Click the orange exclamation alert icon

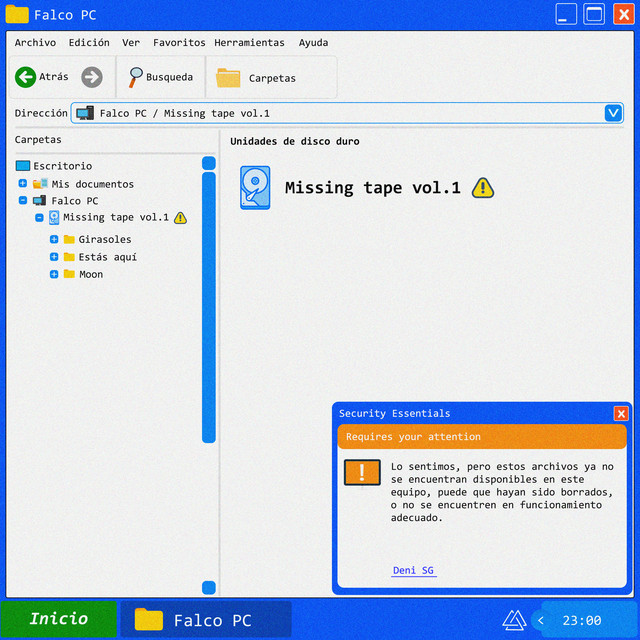pos(362,472)
